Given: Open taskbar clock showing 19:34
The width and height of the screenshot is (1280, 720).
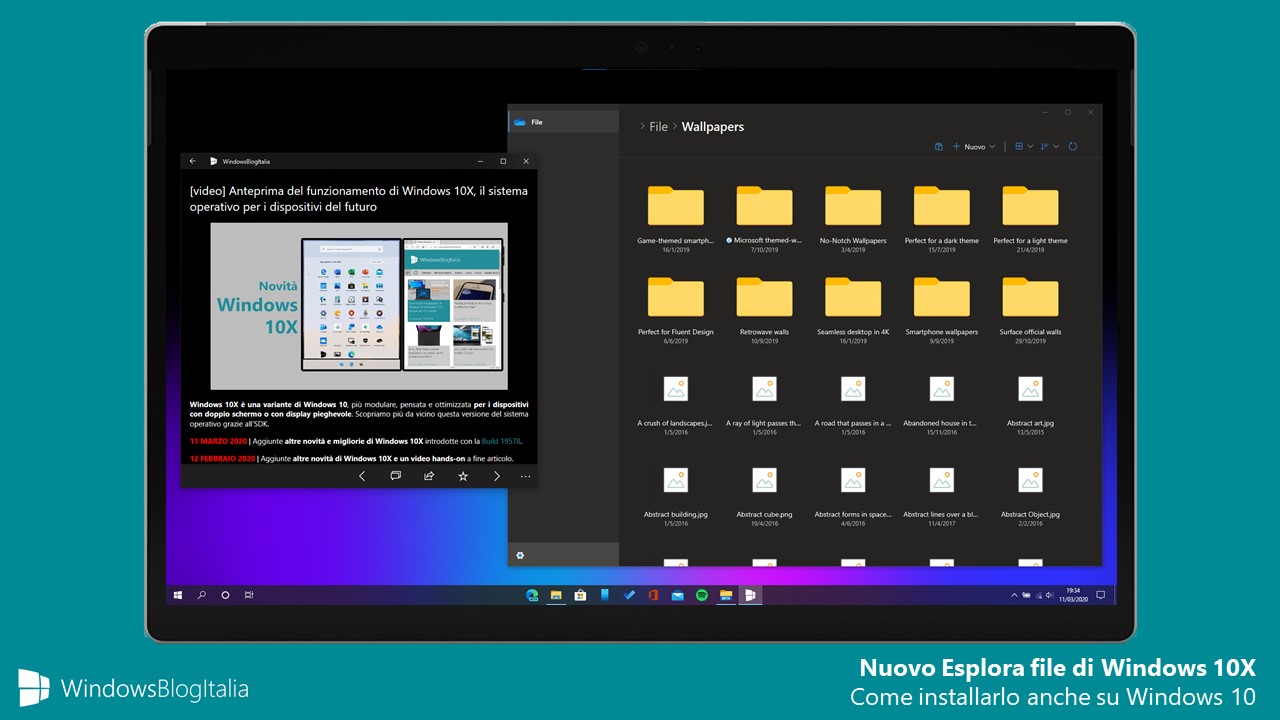Looking at the screenshot, I should [x=1073, y=595].
